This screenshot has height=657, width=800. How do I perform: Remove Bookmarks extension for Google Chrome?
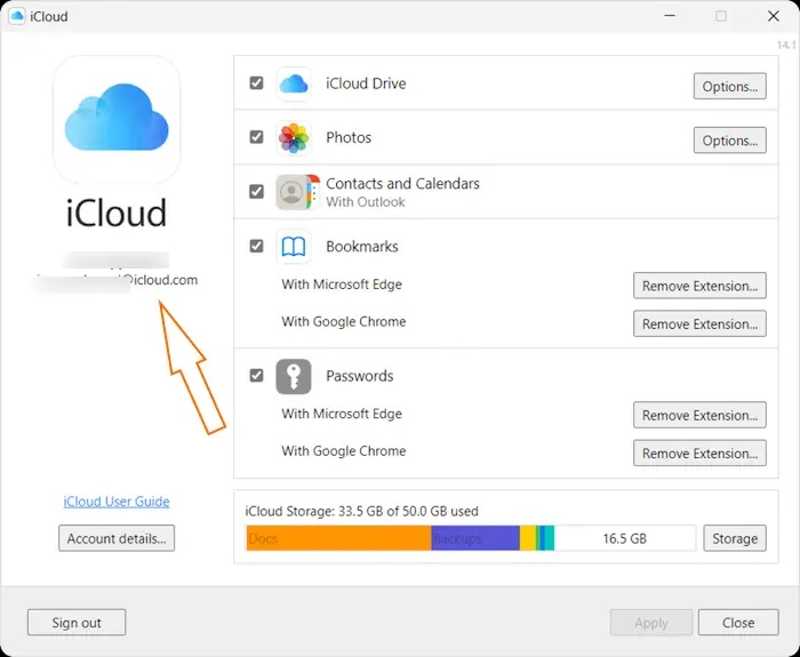click(x=699, y=324)
